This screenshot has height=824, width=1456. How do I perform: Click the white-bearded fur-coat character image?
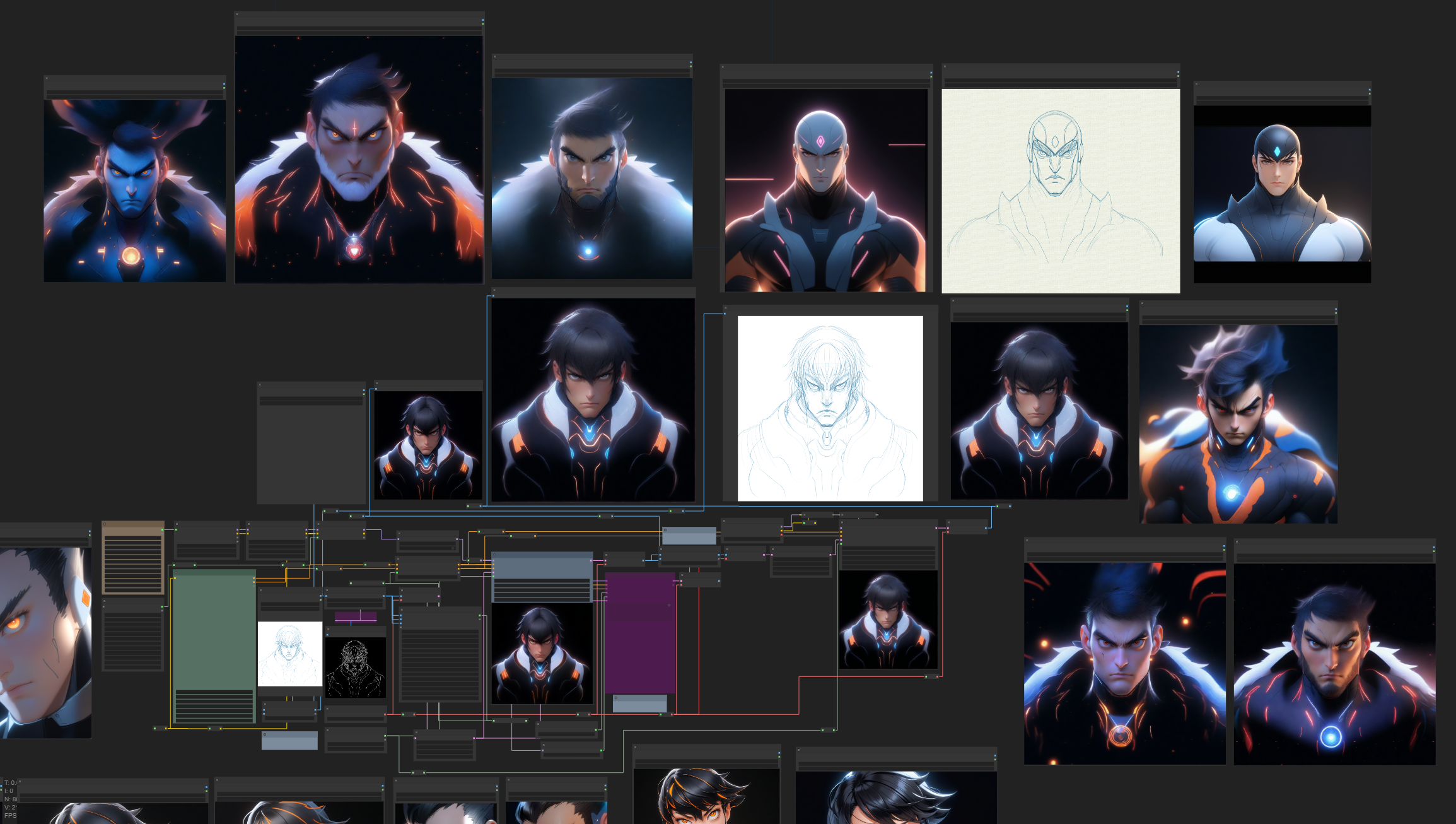359,159
